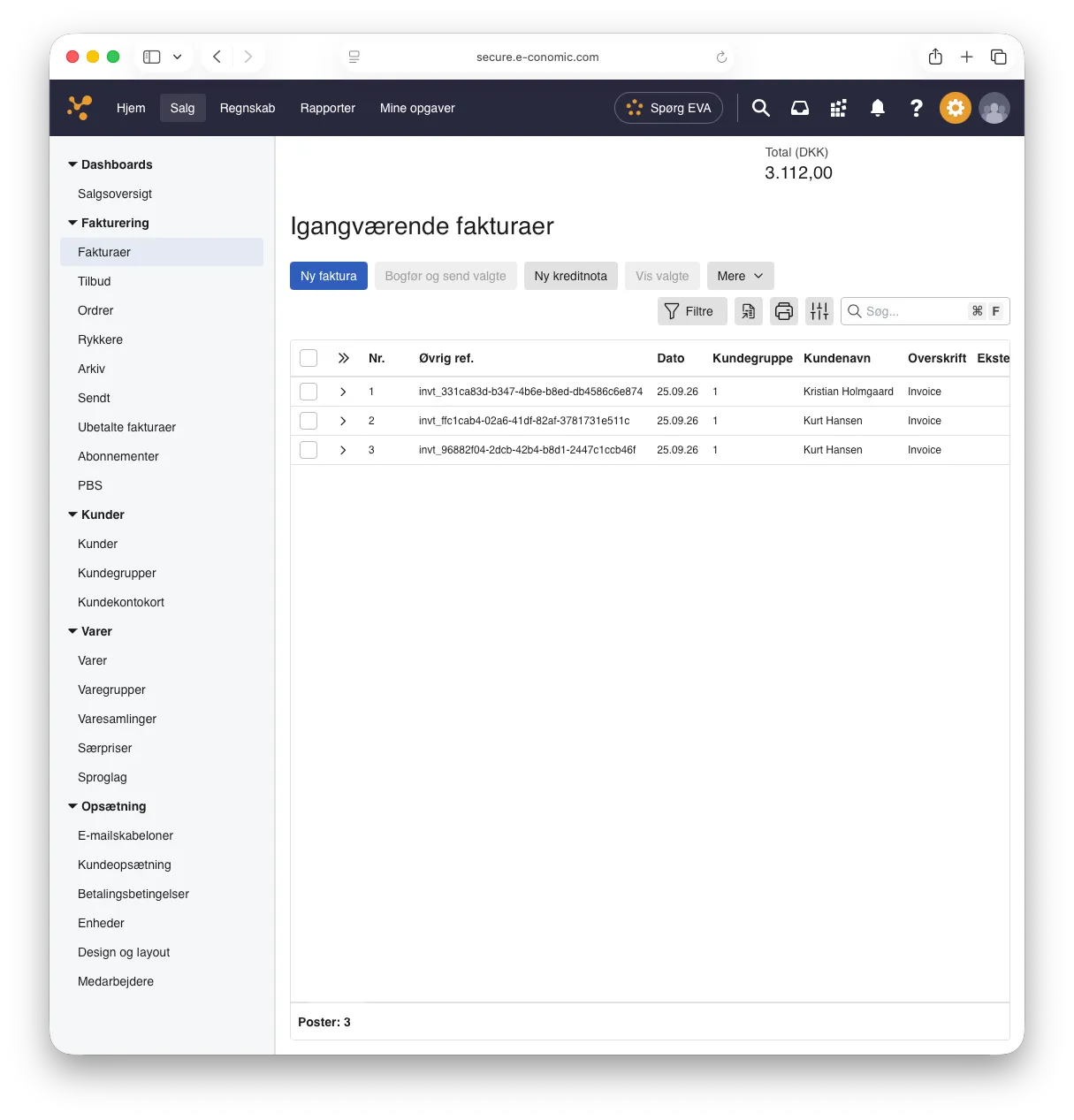The width and height of the screenshot is (1074, 1120).
Task: Open the orange settings gear
Action: tap(956, 108)
